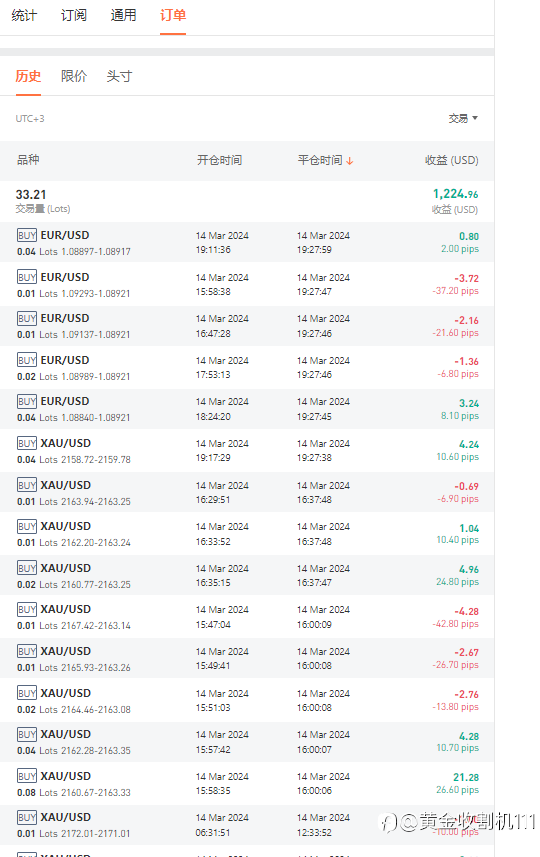Select EUR/USD trade with -3.72 loss
The height and width of the screenshot is (857, 540).
click(x=247, y=285)
